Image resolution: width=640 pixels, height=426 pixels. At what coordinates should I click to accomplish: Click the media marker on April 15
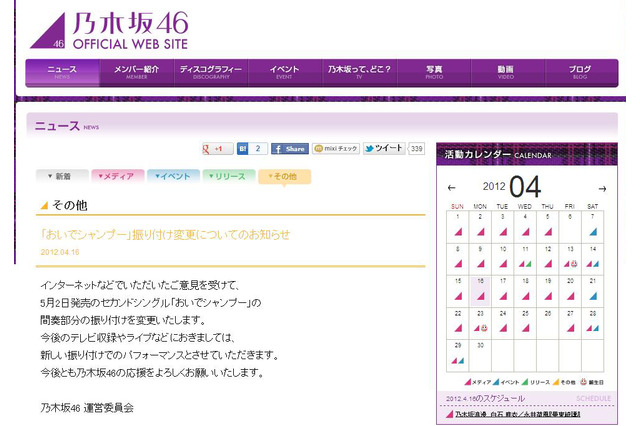click(458, 295)
